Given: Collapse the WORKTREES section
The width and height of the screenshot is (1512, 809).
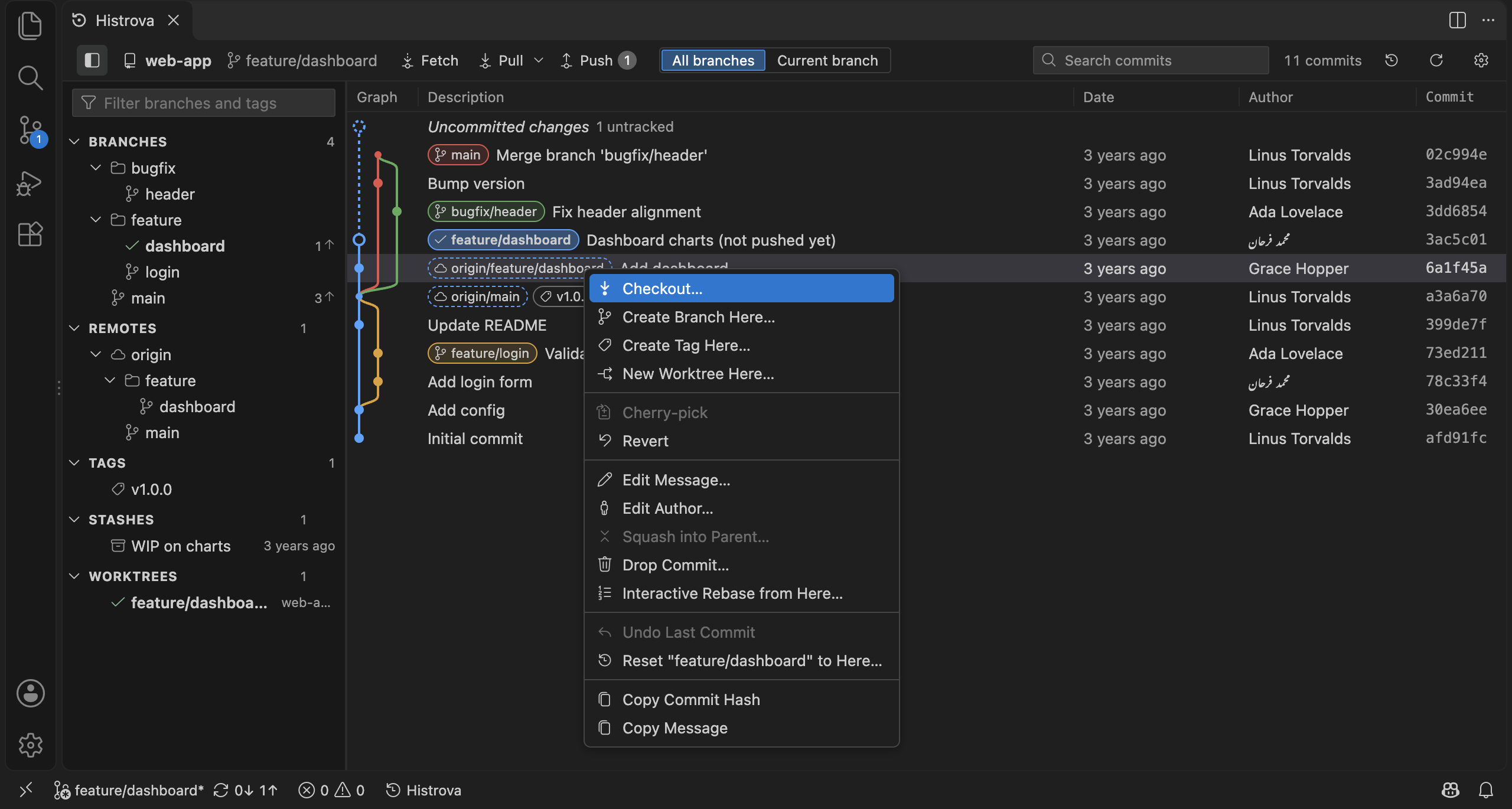Looking at the screenshot, I should pyautogui.click(x=204, y=576).
